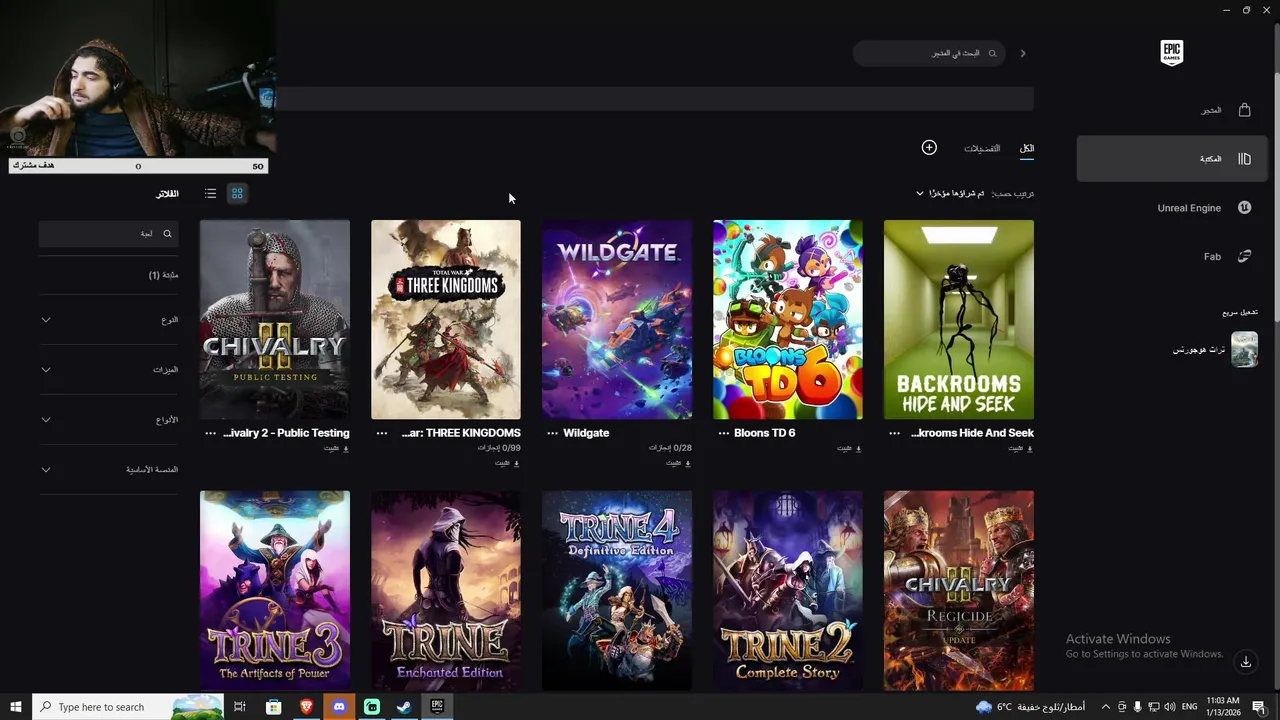Image resolution: width=1280 pixels, height=720 pixels.
Task: Click the Wildgate title text
Action: coord(586,433)
